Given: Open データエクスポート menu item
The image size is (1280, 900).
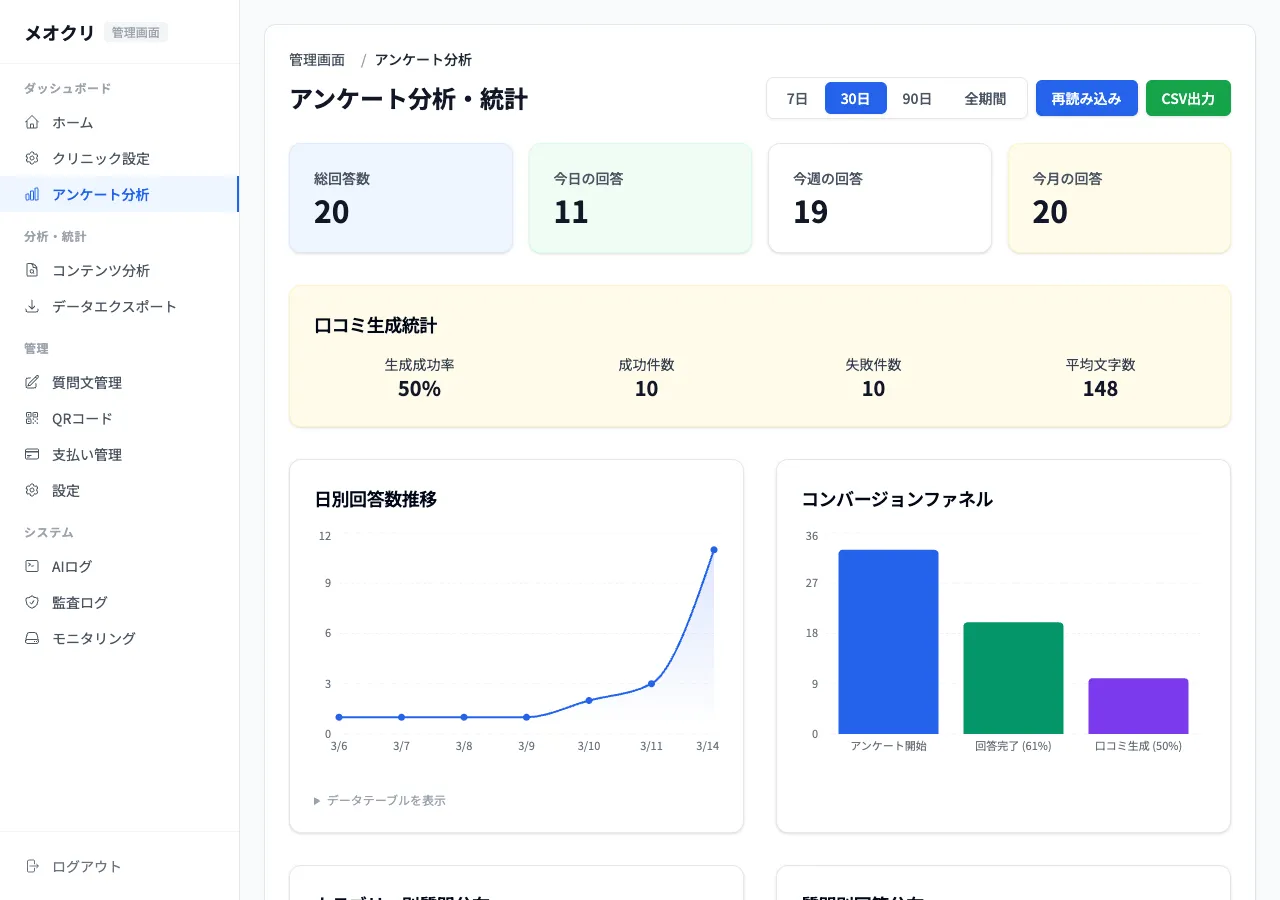Looking at the screenshot, I should point(119,306).
